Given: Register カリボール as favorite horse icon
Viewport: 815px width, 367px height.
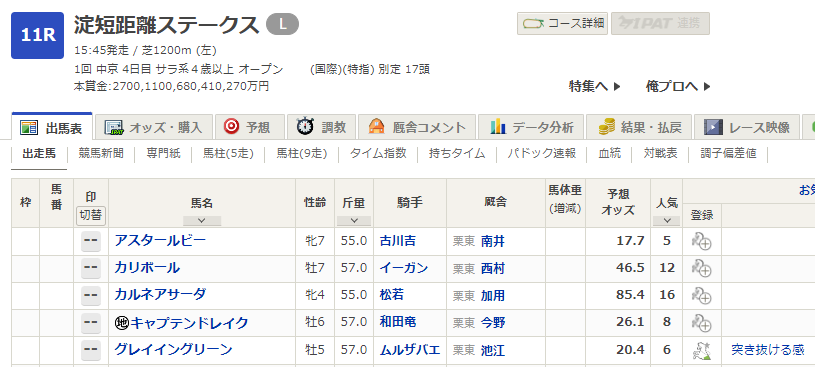Looking at the screenshot, I should (702, 268).
